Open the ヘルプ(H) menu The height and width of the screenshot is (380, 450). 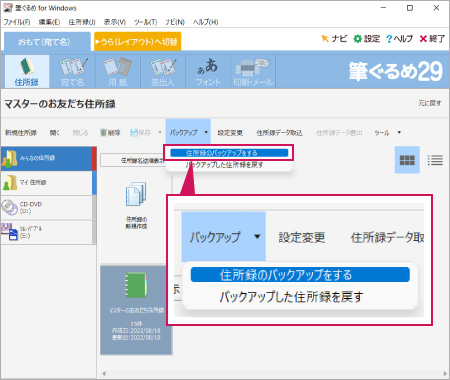click(x=205, y=22)
